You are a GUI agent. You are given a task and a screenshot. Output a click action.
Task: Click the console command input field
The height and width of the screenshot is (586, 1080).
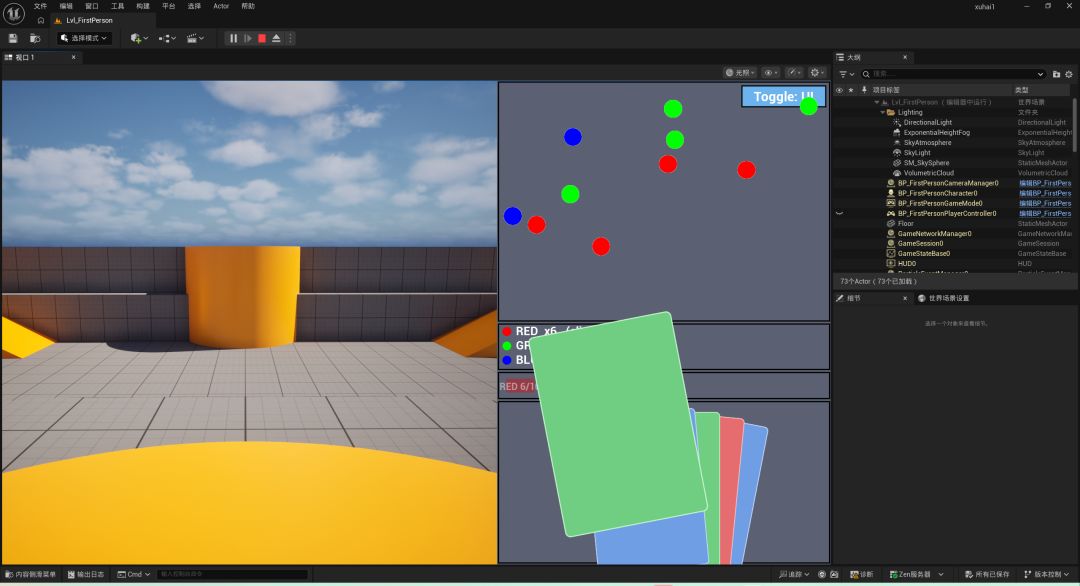point(233,574)
